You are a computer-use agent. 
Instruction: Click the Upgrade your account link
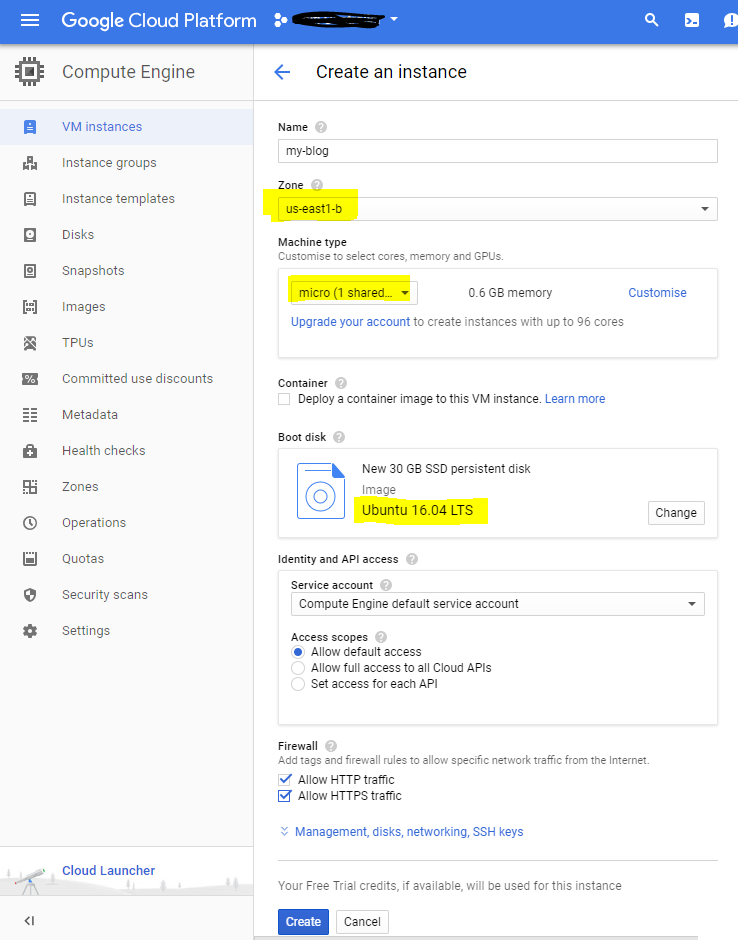click(x=350, y=322)
